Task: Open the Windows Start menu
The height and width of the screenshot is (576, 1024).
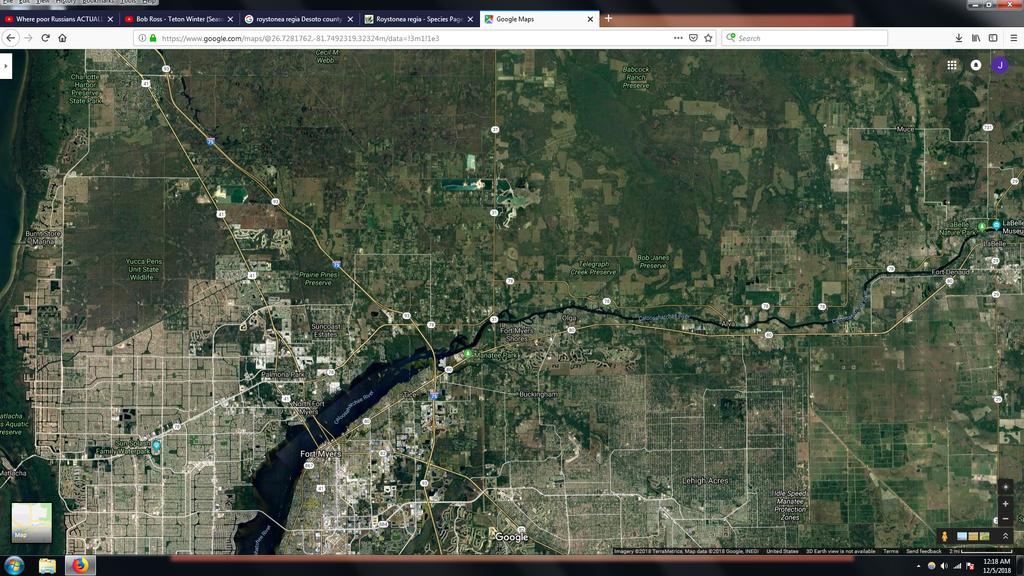Action: [x=14, y=565]
